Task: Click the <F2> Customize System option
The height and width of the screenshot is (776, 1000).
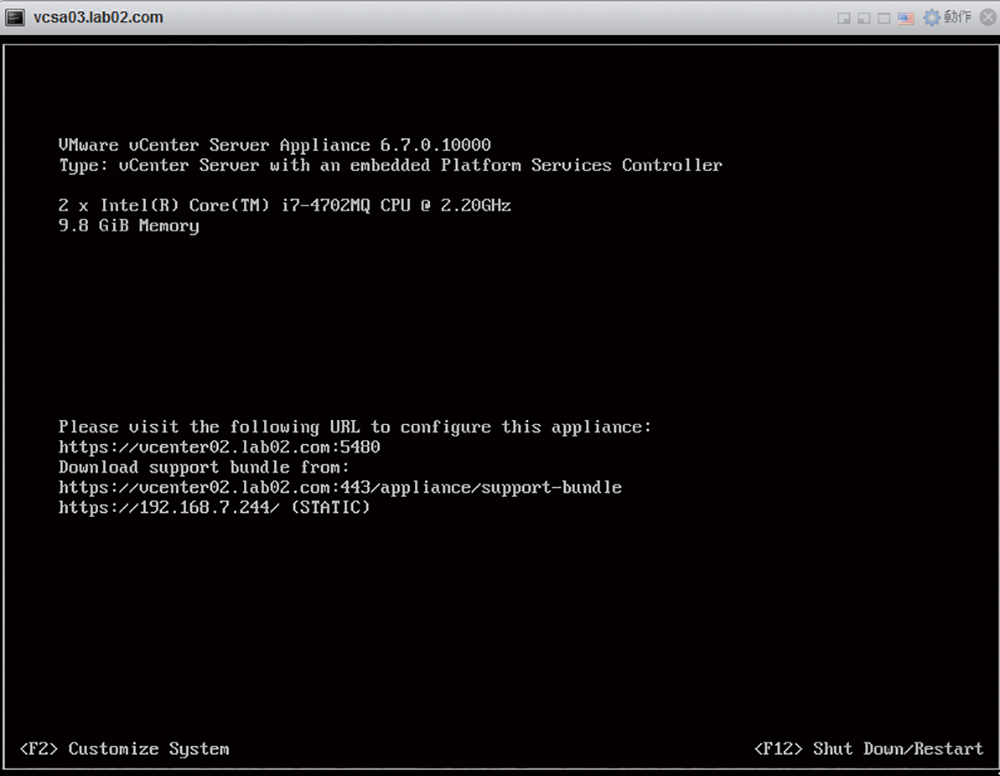Action: 124,749
